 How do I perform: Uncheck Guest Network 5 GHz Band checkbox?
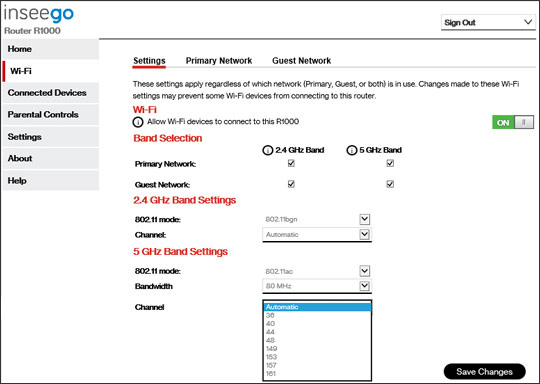(390, 184)
